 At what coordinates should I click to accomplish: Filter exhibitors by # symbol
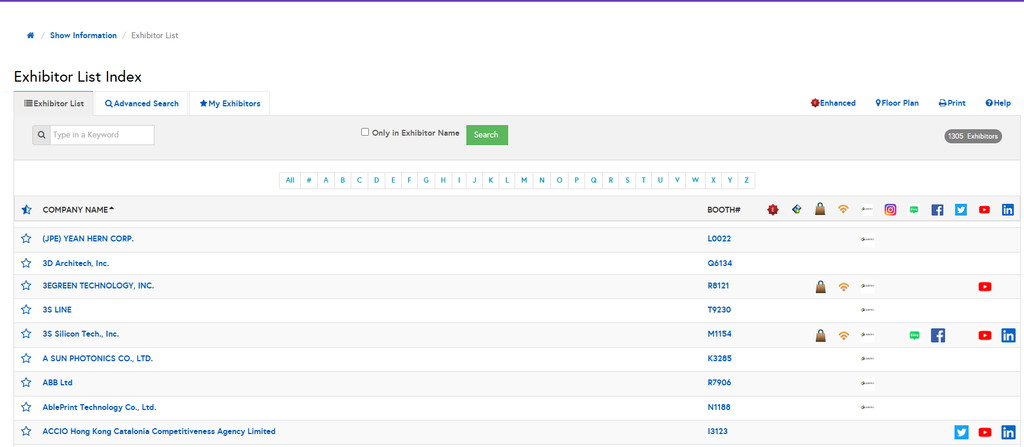pyautogui.click(x=309, y=180)
